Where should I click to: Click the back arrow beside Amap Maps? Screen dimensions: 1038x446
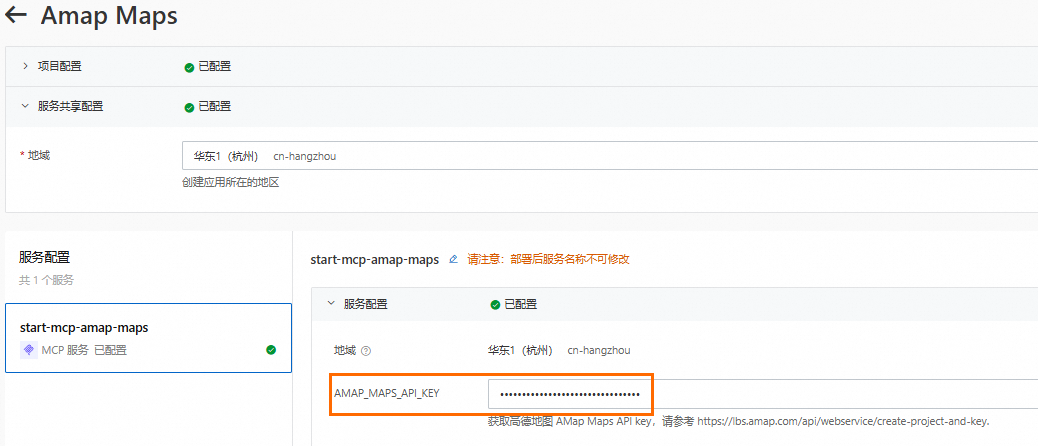click(15, 16)
